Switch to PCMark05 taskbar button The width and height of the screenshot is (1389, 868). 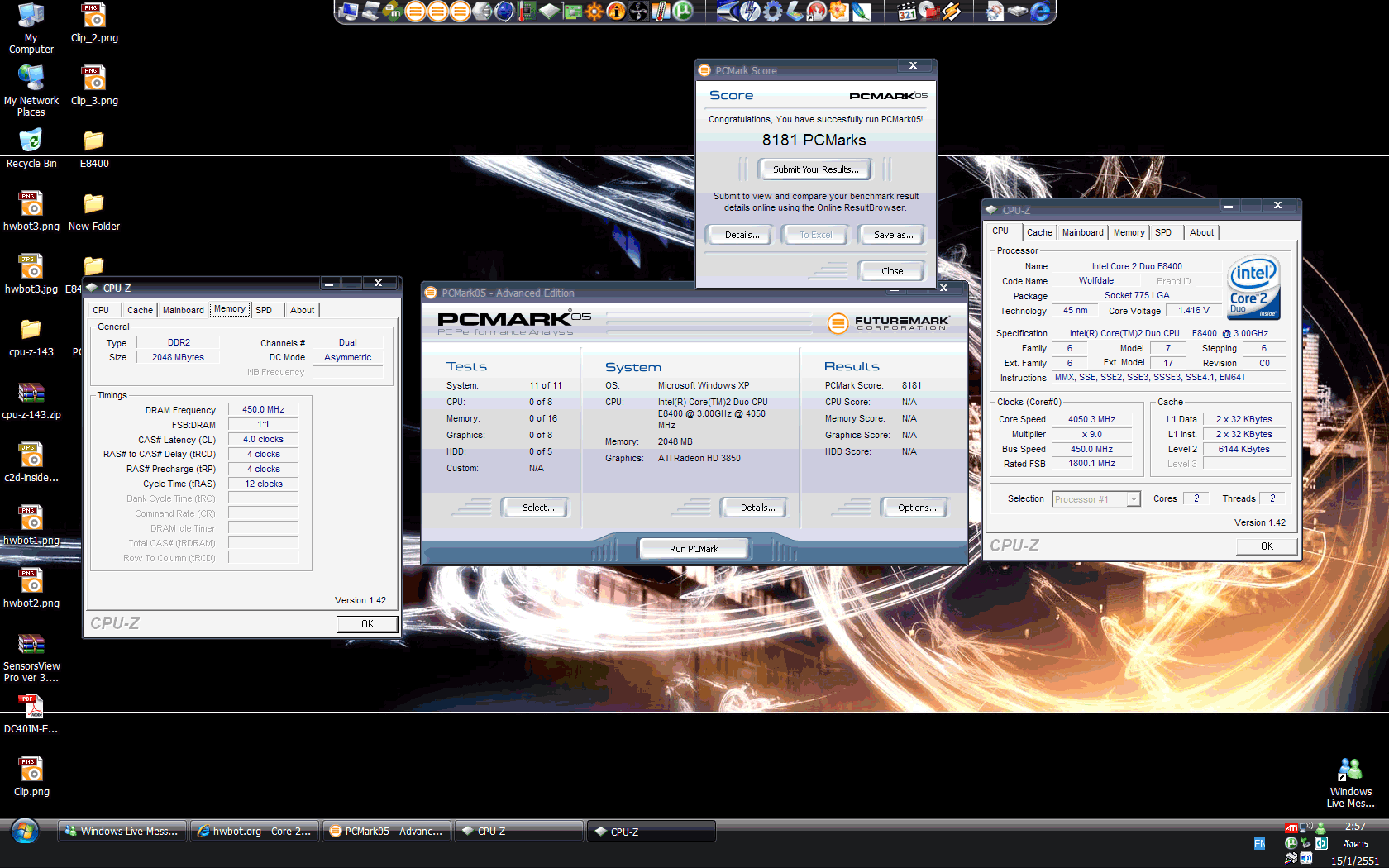click(x=388, y=832)
